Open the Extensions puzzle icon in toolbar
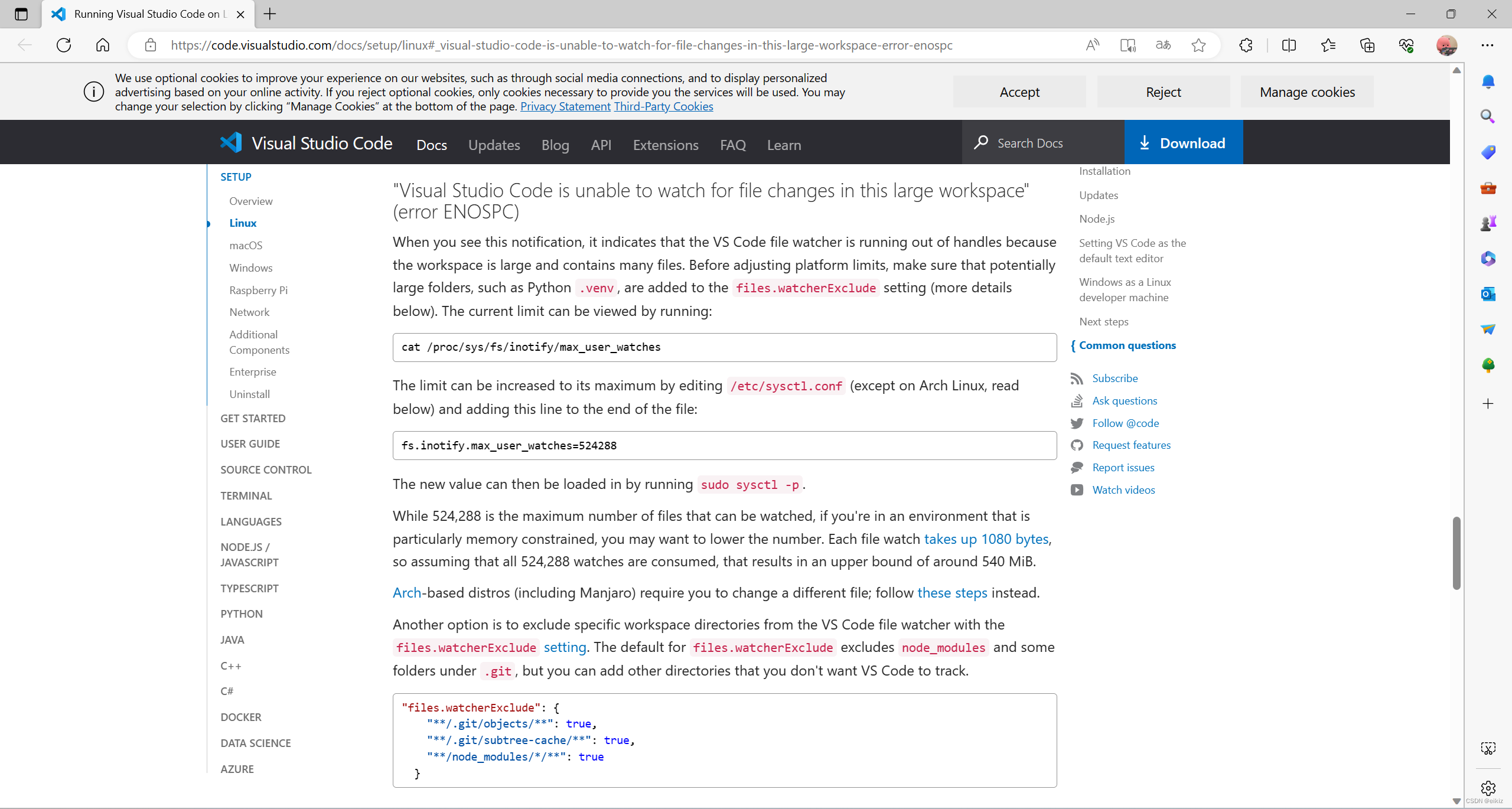Viewport: 1512px width, 809px height. click(1245, 45)
